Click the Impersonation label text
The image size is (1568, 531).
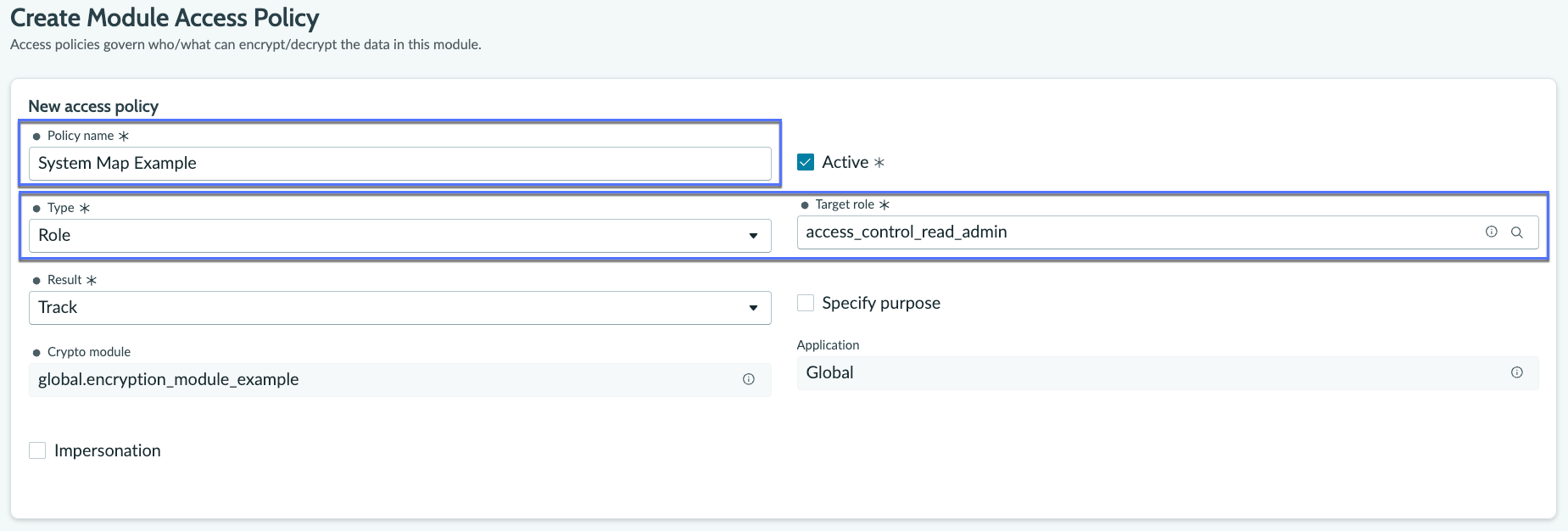[108, 450]
